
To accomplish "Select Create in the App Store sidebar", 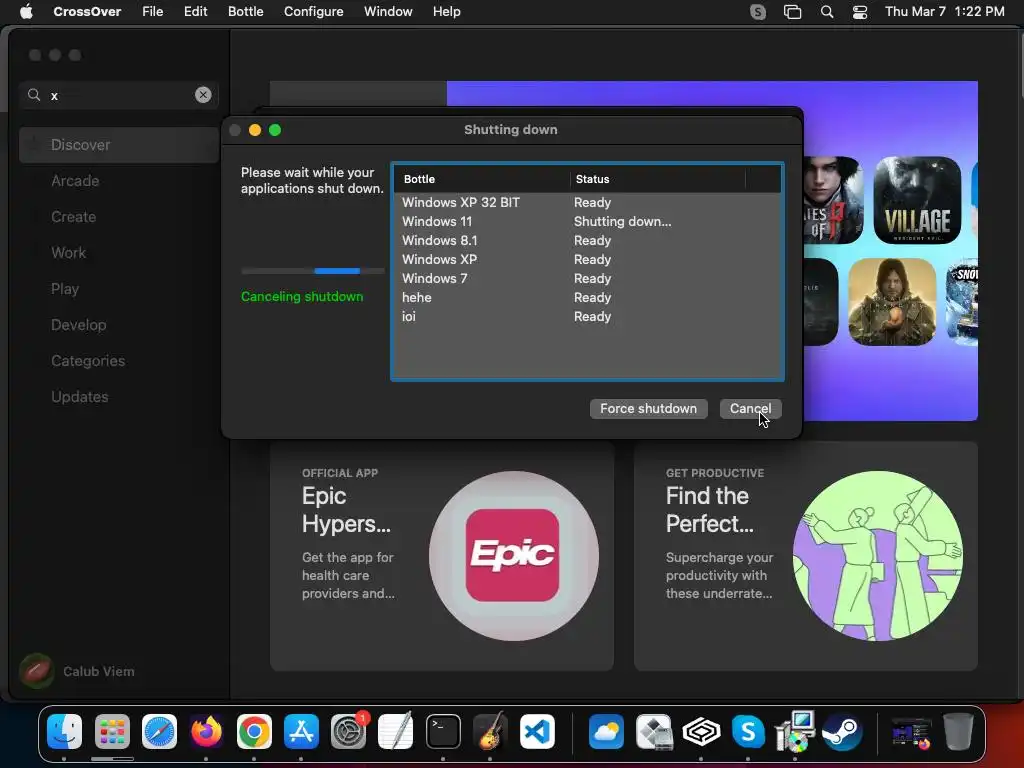I will click(x=119, y=217).
